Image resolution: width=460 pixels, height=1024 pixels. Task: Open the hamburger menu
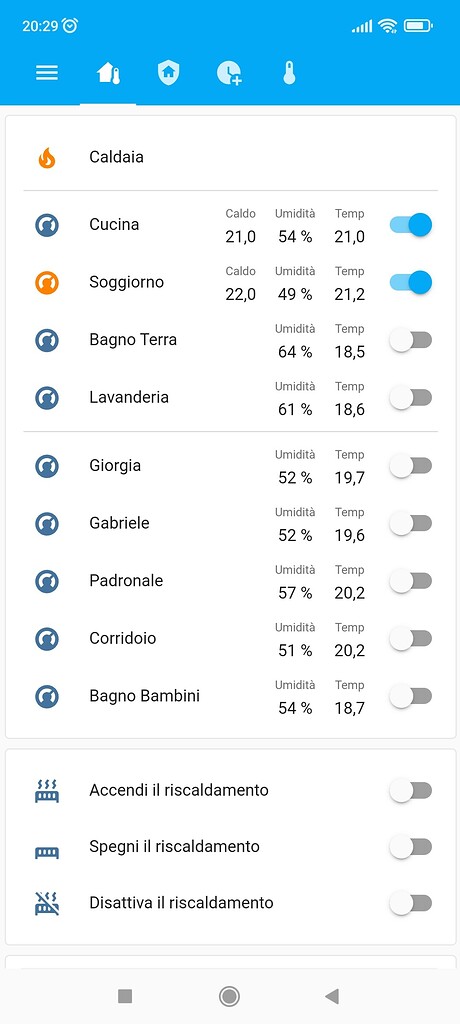click(x=46, y=72)
